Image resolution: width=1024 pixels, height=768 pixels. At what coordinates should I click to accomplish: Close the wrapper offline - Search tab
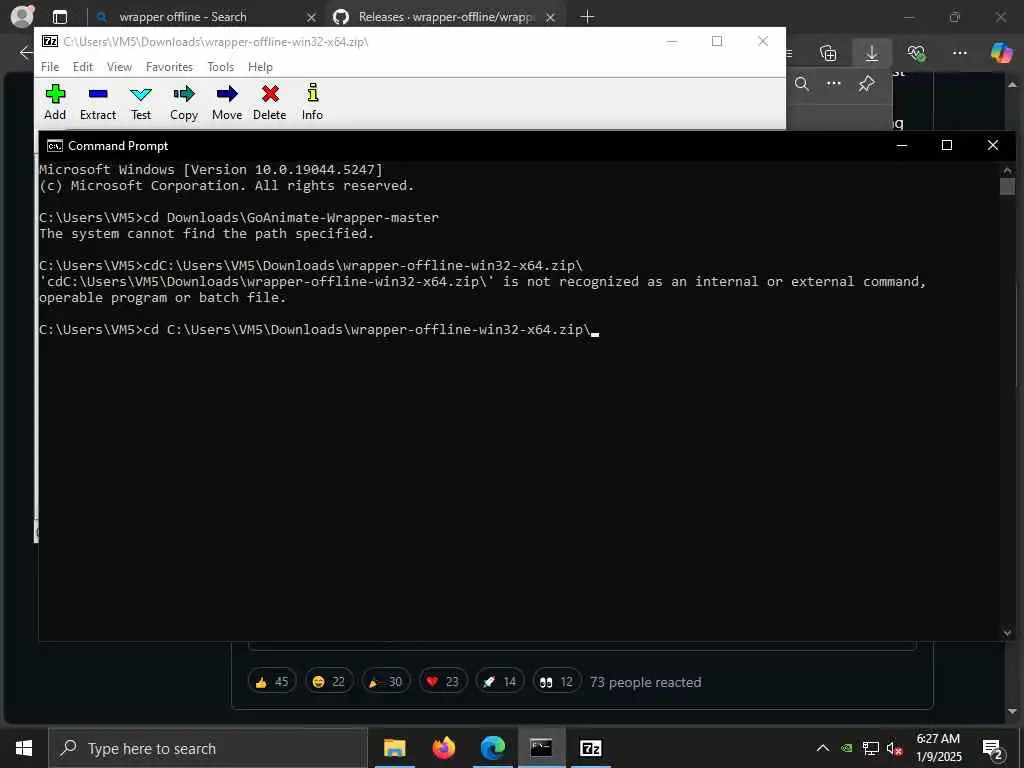(x=312, y=17)
